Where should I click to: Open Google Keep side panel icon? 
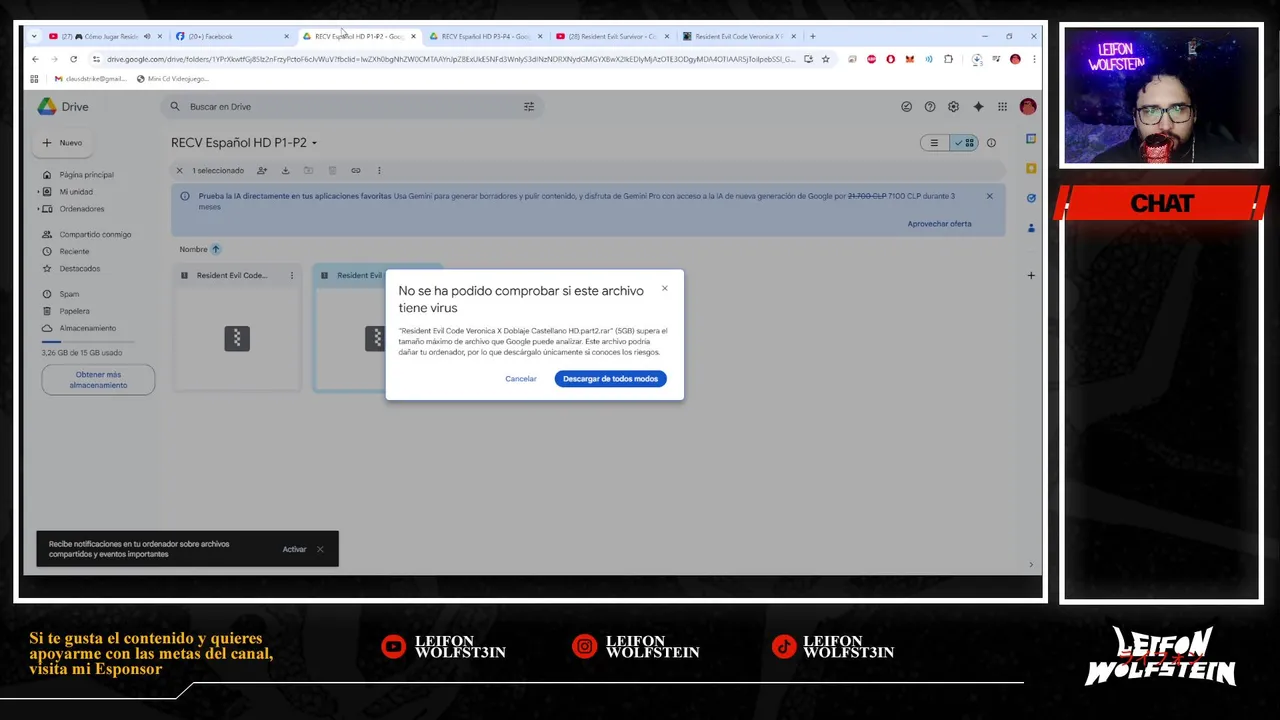click(1031, 168)
